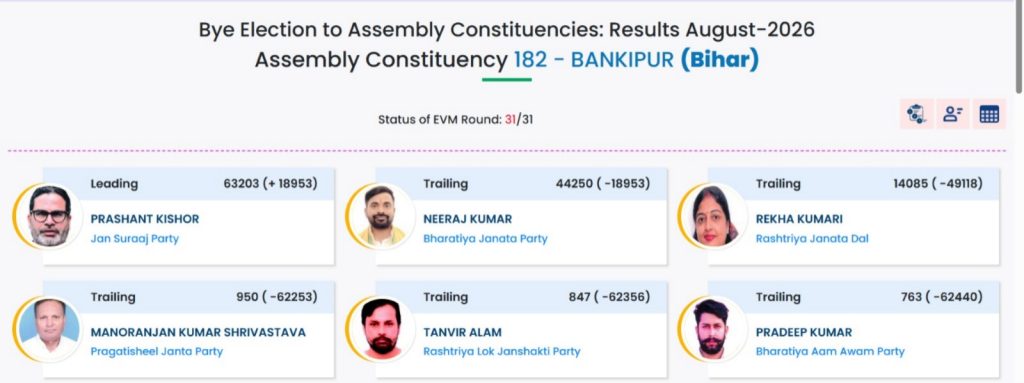This screenshot has height=383, width=1024.
Task: Click the Jan Suraaj Party label
Action: tap(135, 239)
